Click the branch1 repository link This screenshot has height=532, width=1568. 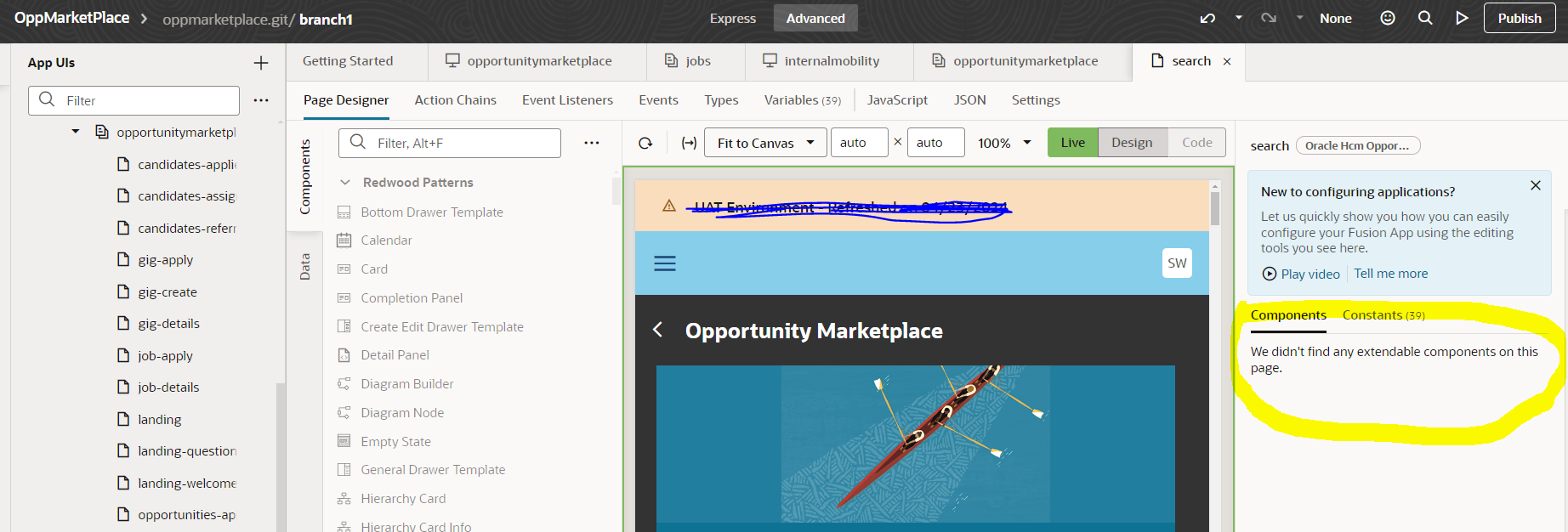tap(326, 19)
